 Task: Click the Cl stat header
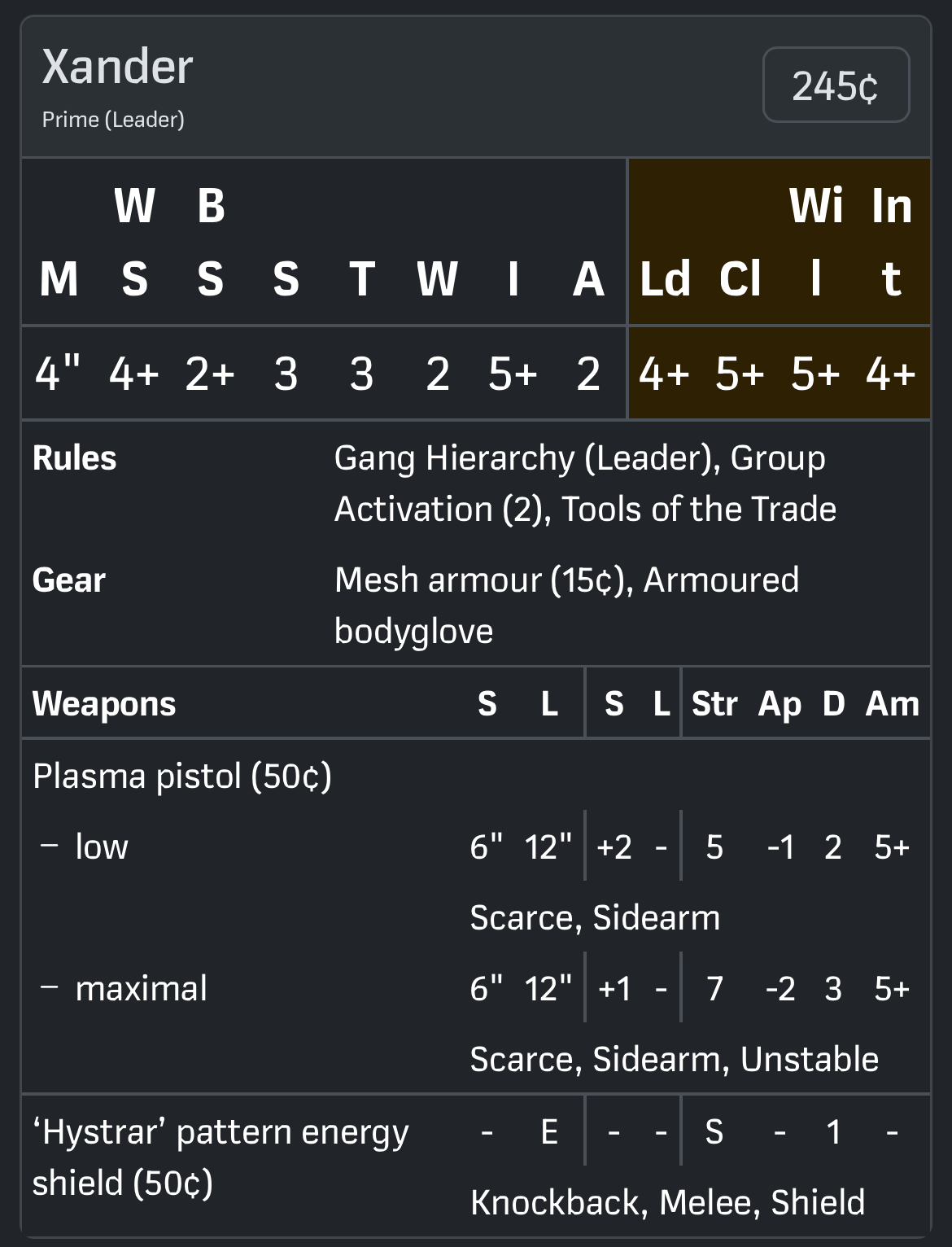tap(740, 279)
